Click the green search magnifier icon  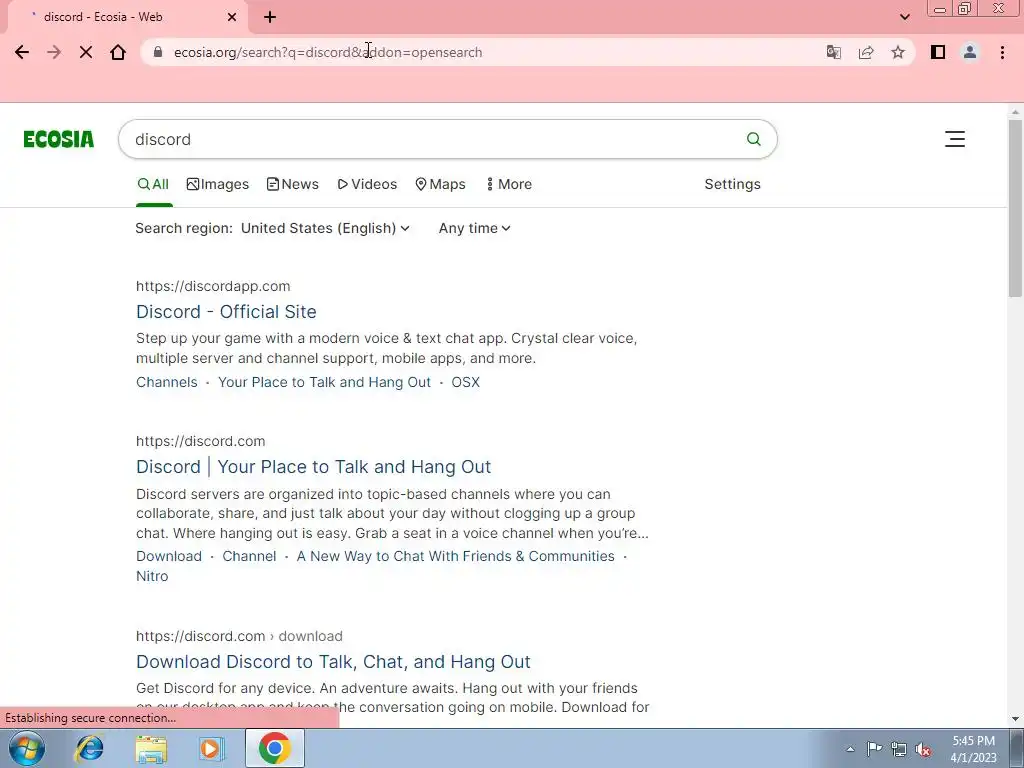[x=754, y=138]
